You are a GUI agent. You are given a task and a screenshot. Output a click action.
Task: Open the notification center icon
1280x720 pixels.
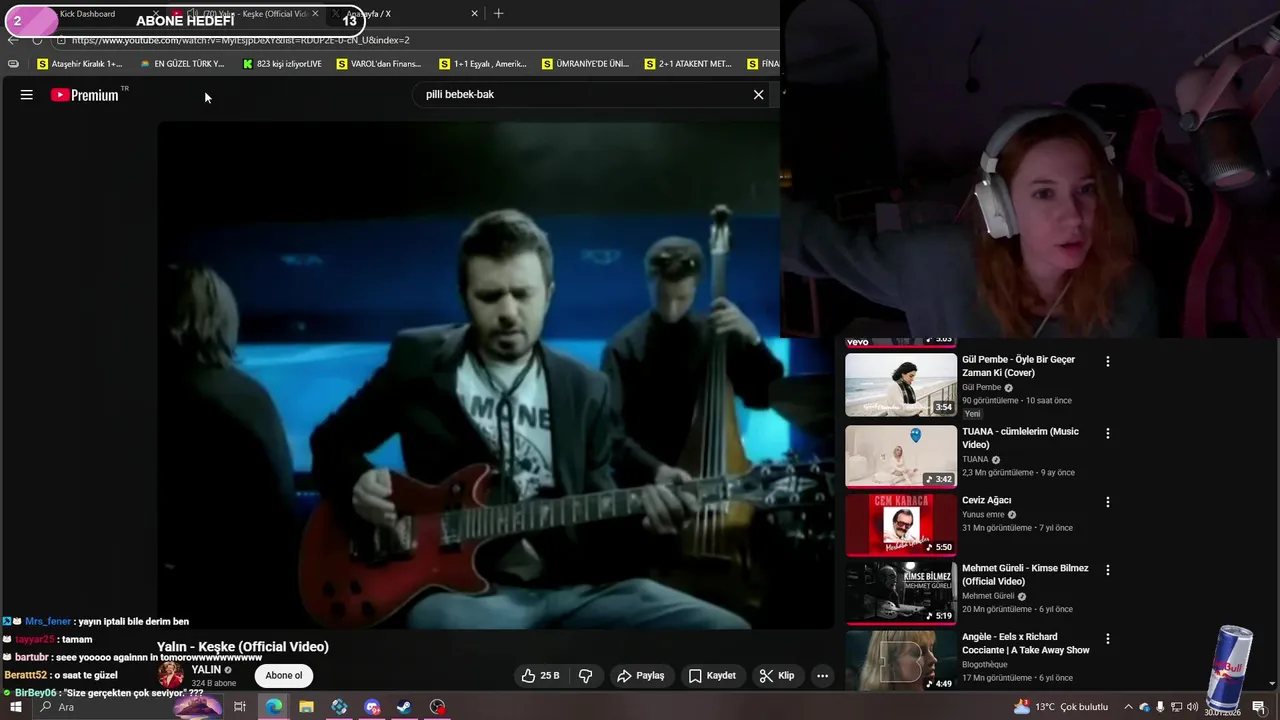click(1258, 707)
